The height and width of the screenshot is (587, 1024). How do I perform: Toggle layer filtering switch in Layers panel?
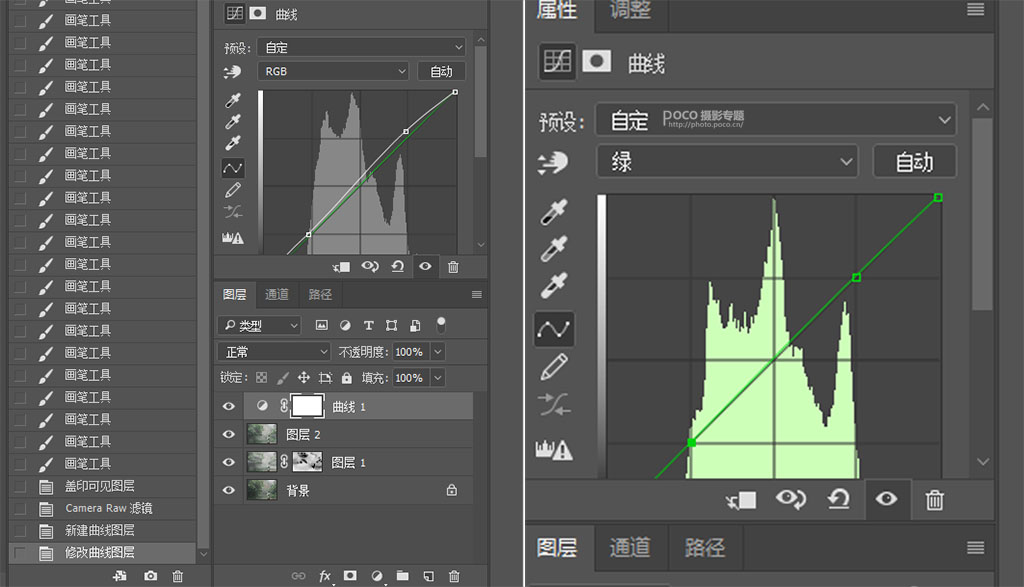point(441,325)
